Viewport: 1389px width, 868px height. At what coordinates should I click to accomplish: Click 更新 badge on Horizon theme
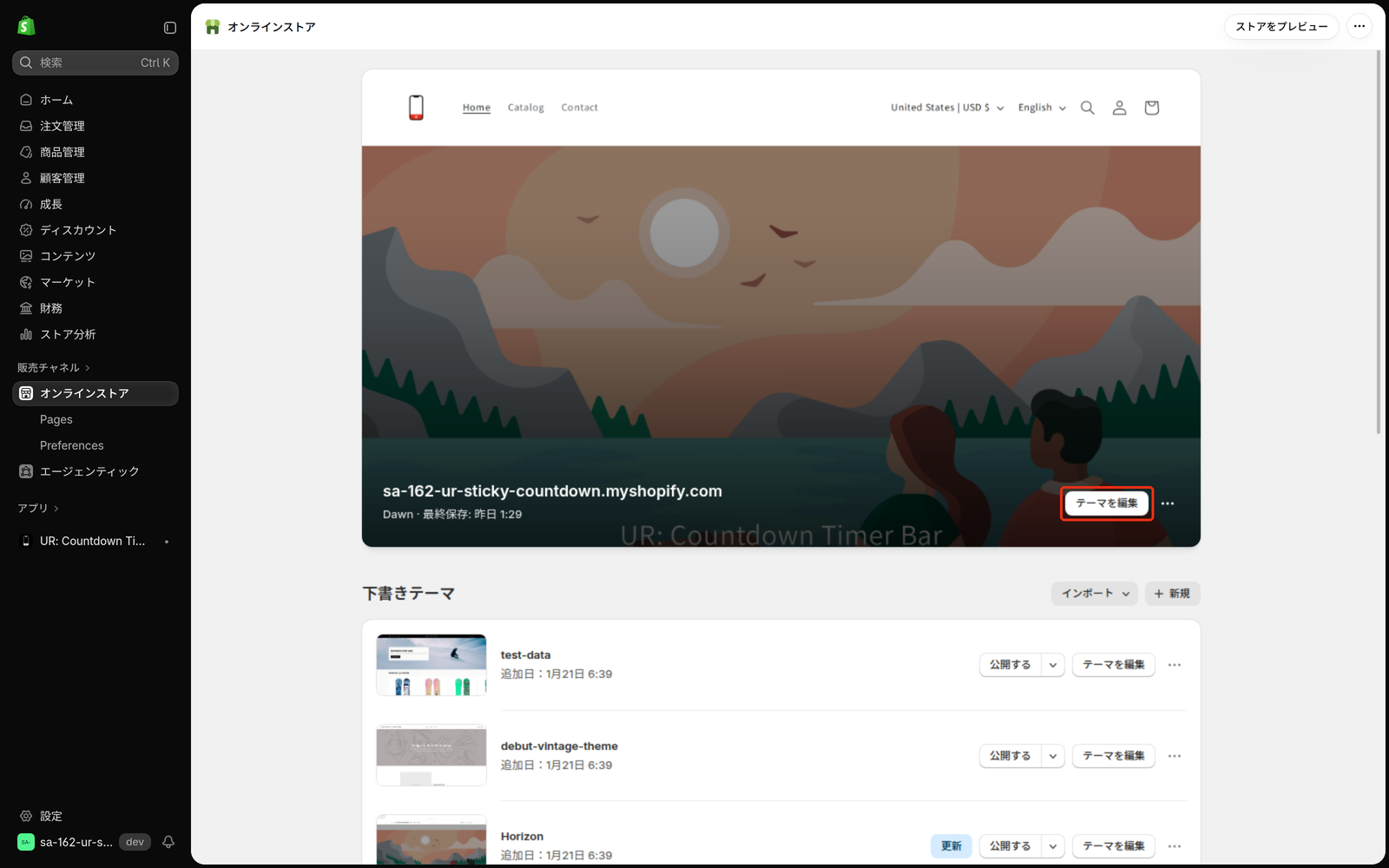951,846
